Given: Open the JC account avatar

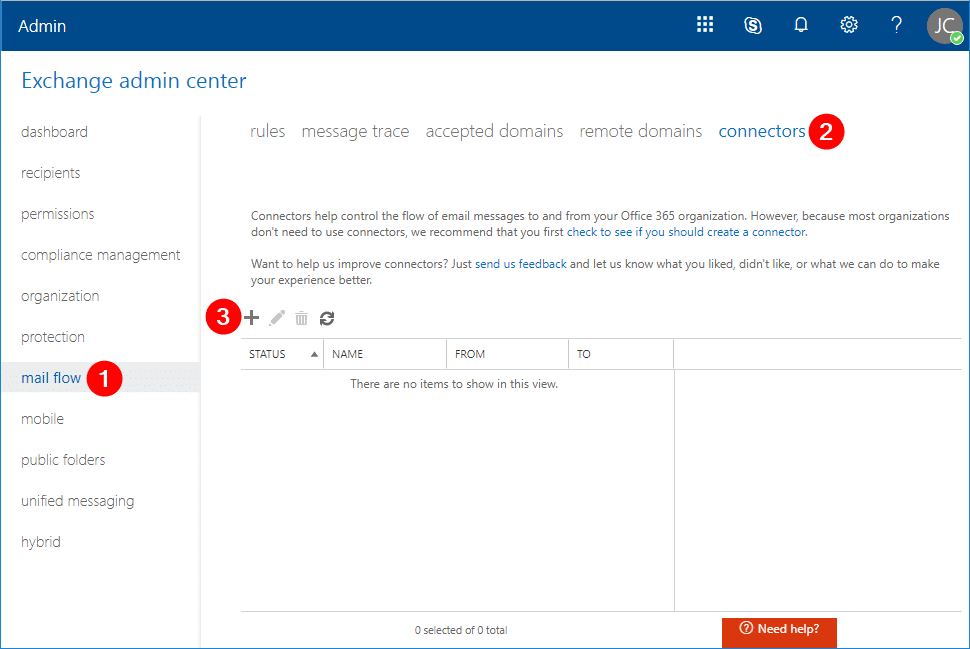Looking at the screenshot, I should coord(944,26).
